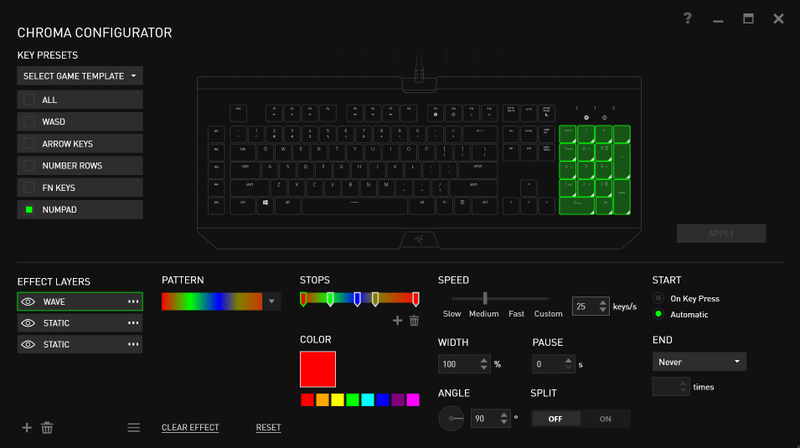Select the WAVE effect layer
This screenshot has width=800, height=448.
pos(80,302)
